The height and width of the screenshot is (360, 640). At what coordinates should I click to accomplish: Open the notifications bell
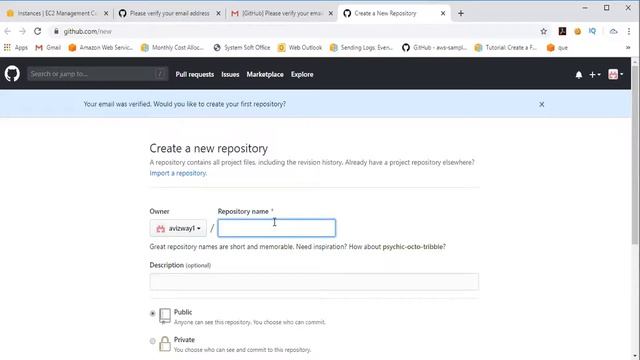(x=579, y=75)
